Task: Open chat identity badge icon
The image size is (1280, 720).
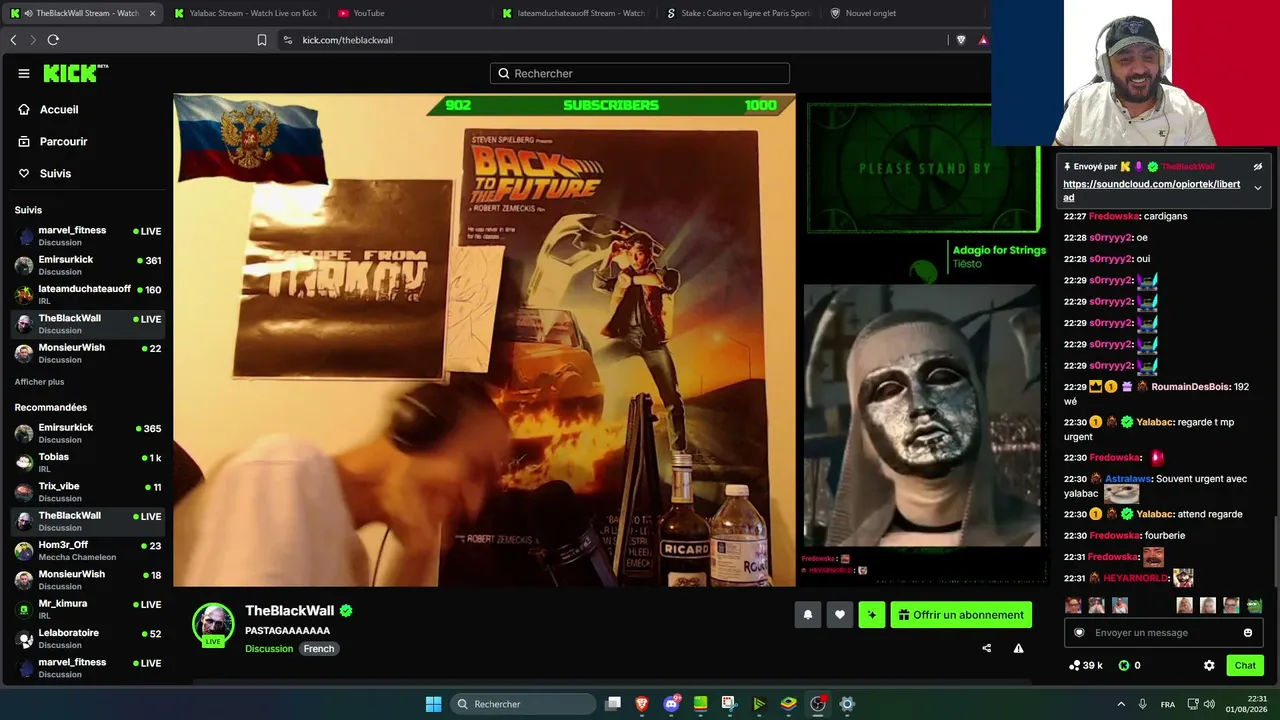Action: pyautogui.click(x=1079, y=633)
